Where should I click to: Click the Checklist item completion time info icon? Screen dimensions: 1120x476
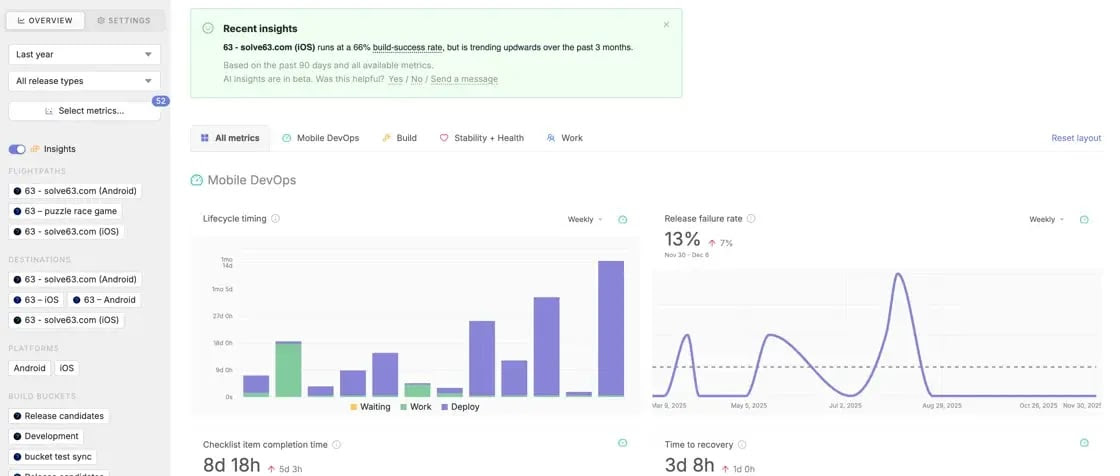point(336,445)
